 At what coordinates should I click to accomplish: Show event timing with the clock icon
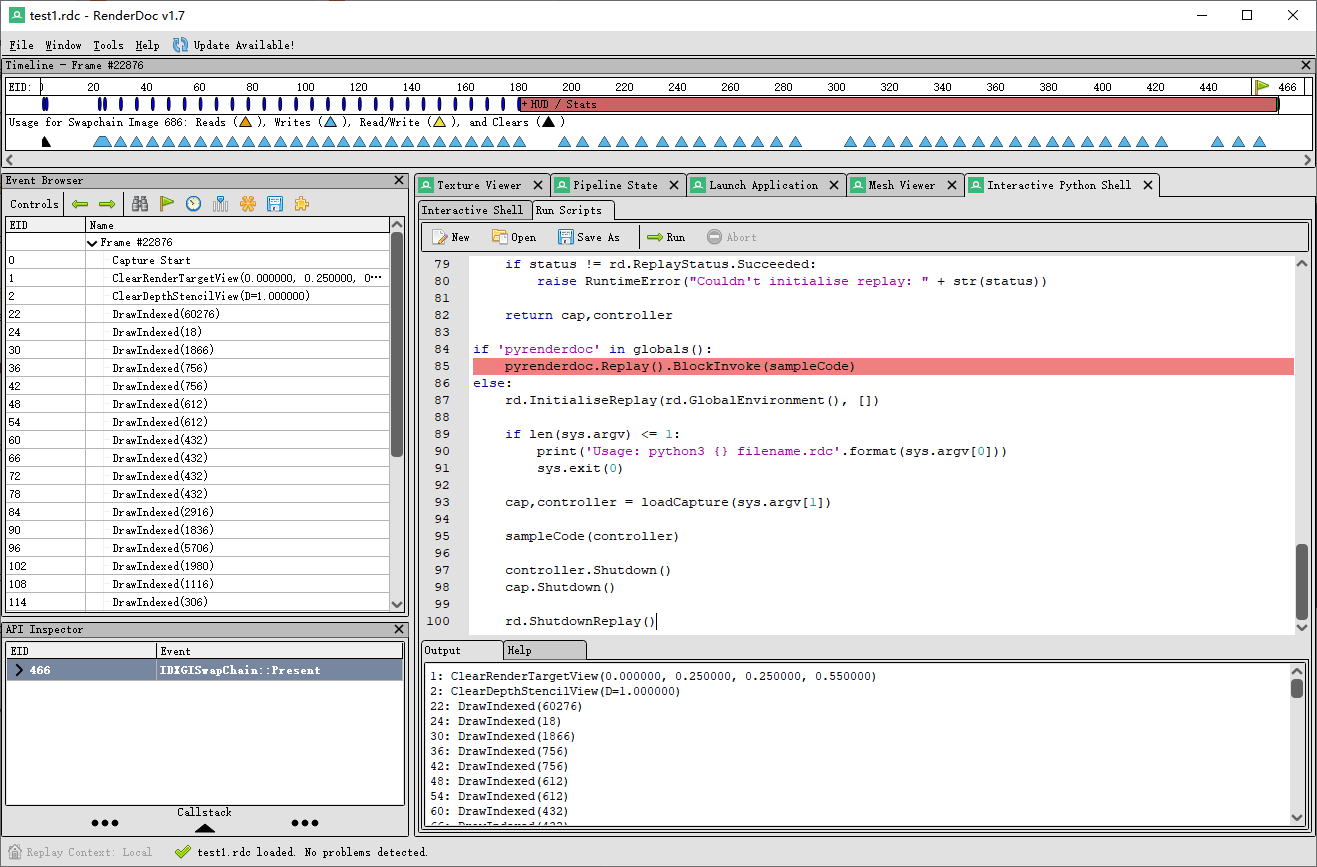point(193,203)
